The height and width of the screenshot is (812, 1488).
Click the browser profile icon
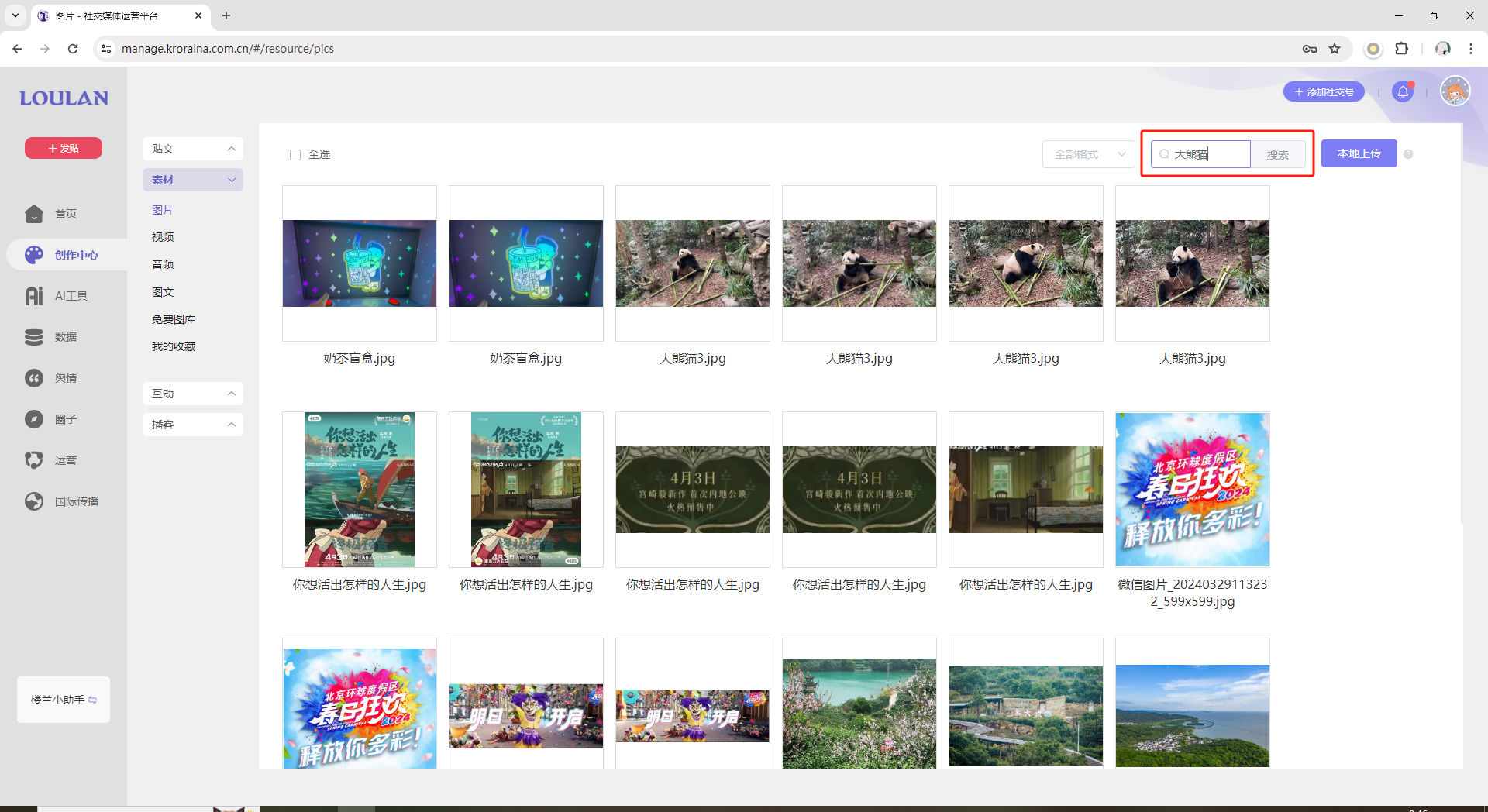(1443, 49)
